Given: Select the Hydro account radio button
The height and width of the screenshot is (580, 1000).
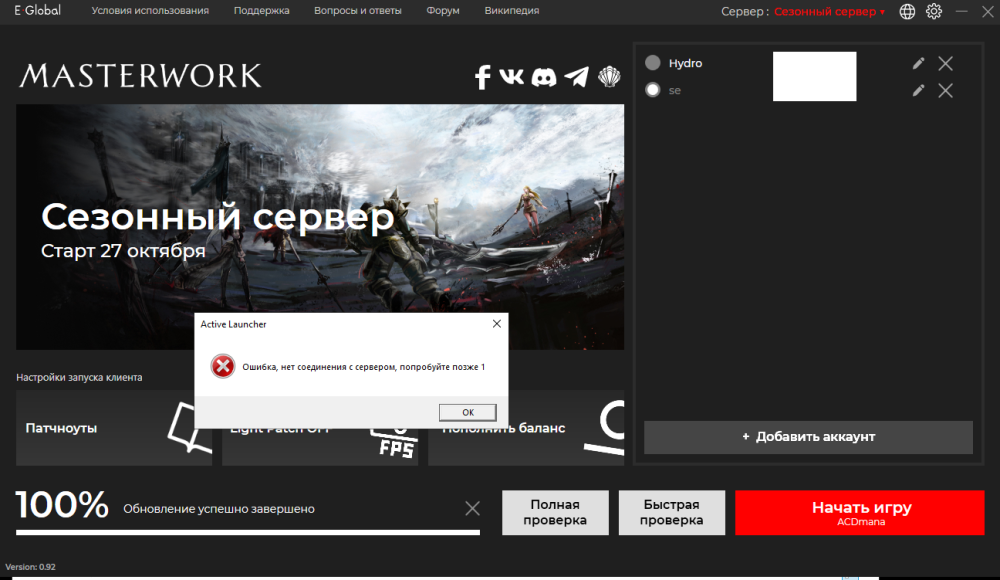Looking at the screenshot, I should [654, 62].
